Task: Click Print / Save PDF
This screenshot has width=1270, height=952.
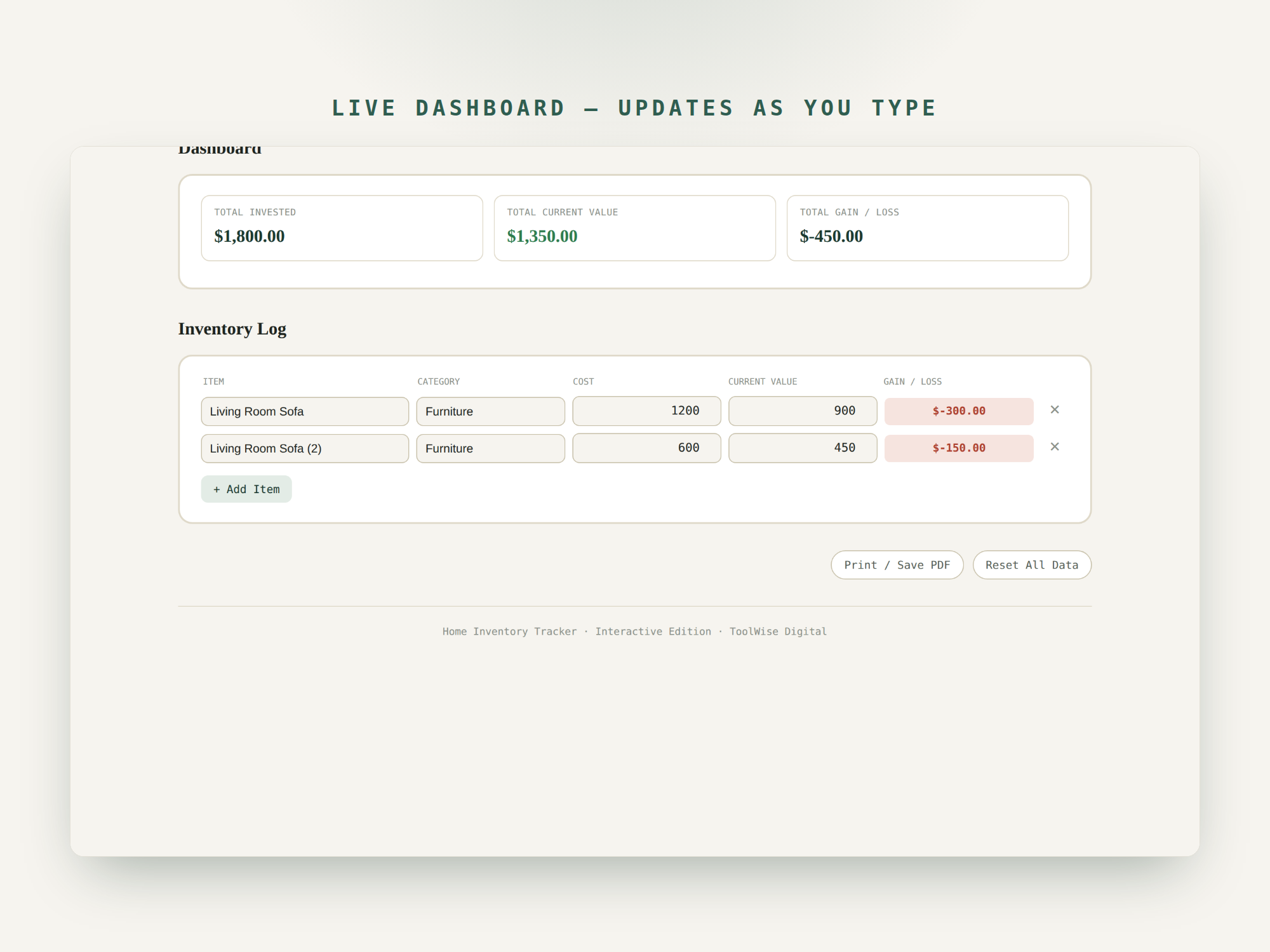Action: 897,565
